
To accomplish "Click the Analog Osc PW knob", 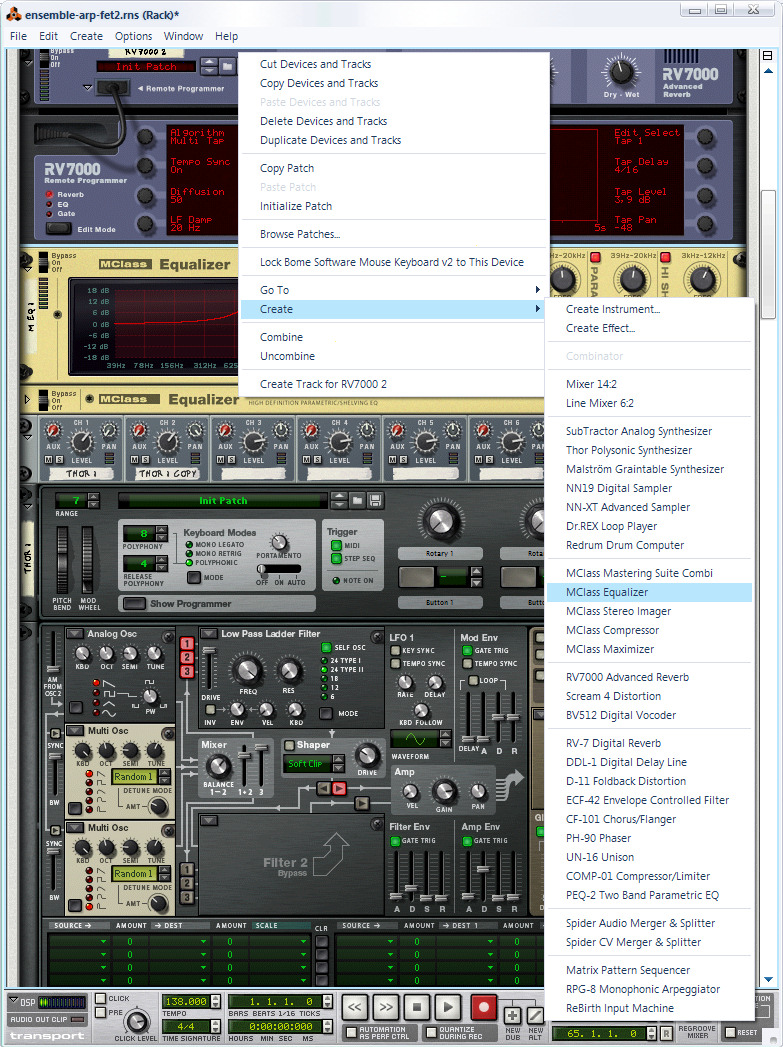I will pos(150,696).
